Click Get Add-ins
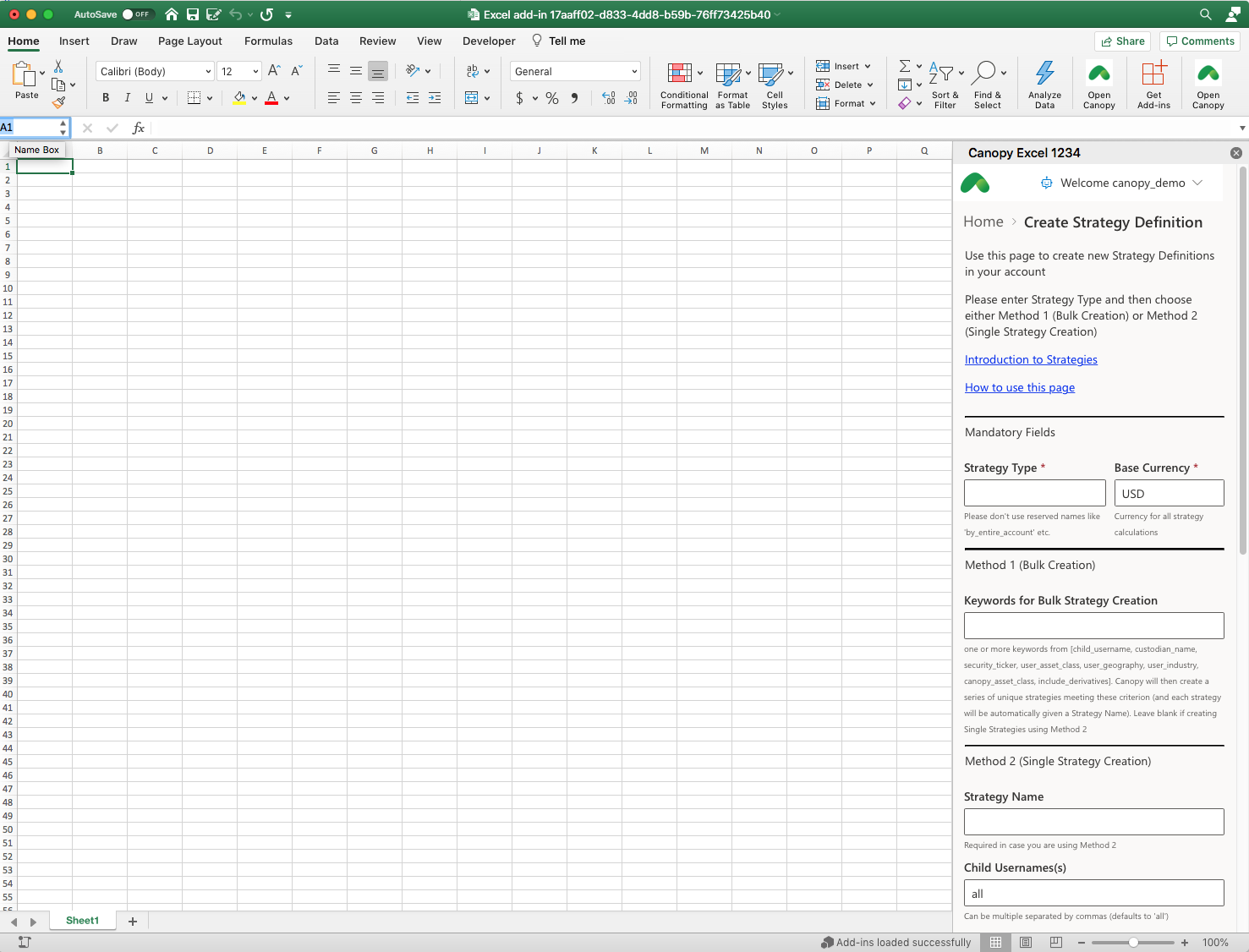The image size is (1249, 952). click(x=1153, y=85)
